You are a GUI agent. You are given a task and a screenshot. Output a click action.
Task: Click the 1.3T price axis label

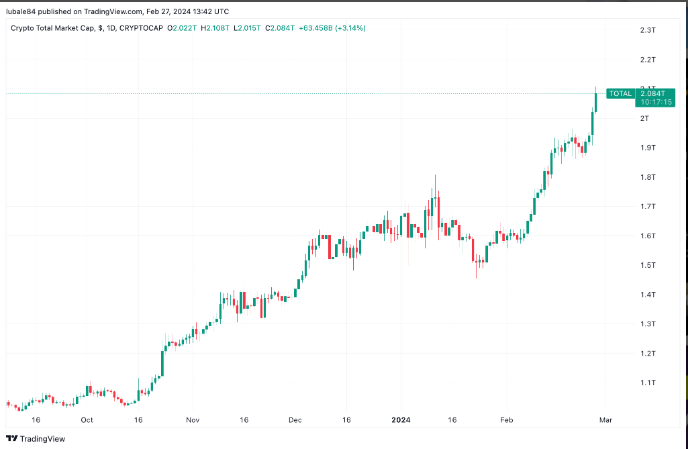pyautogui.click(x=648, y=324)
